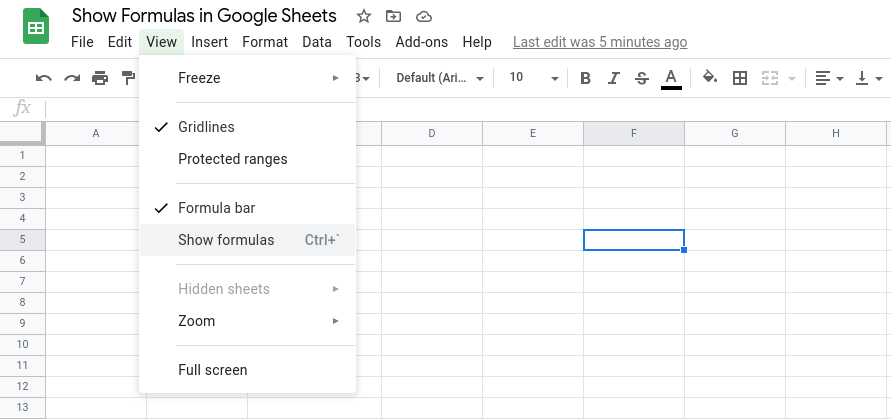Open the File menu

82,42
